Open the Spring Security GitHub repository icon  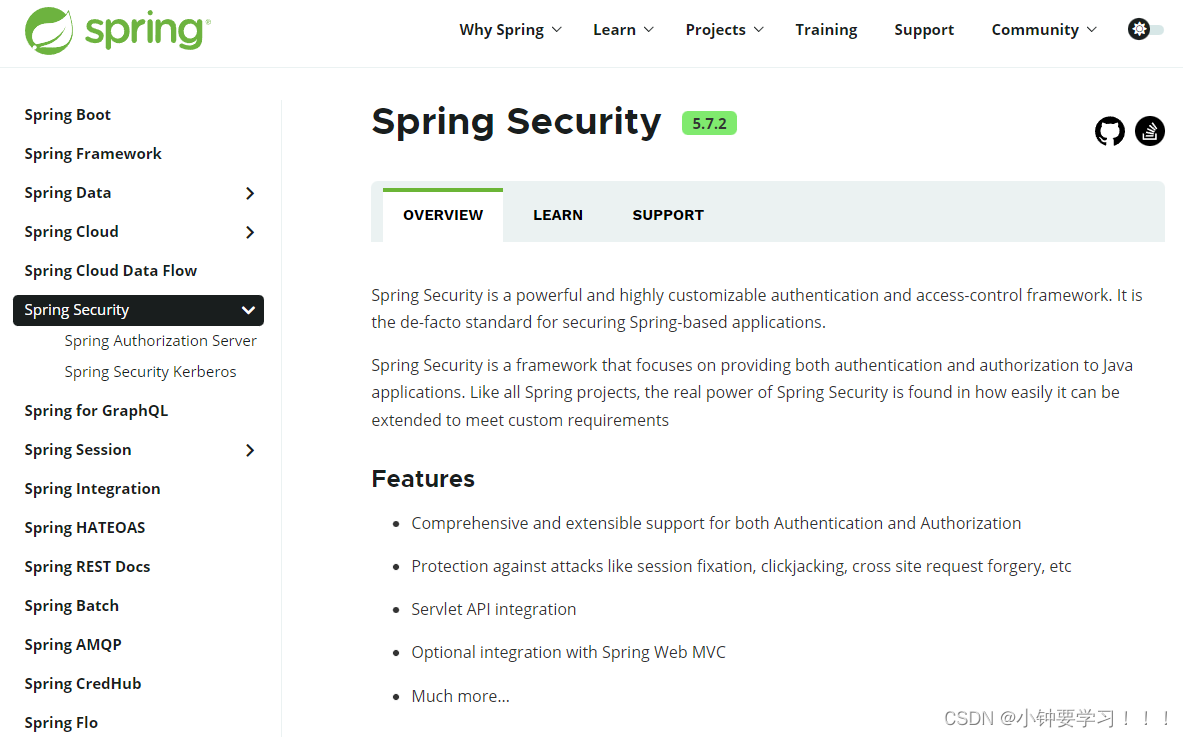pyautogui.click(x=1109, y=131)
